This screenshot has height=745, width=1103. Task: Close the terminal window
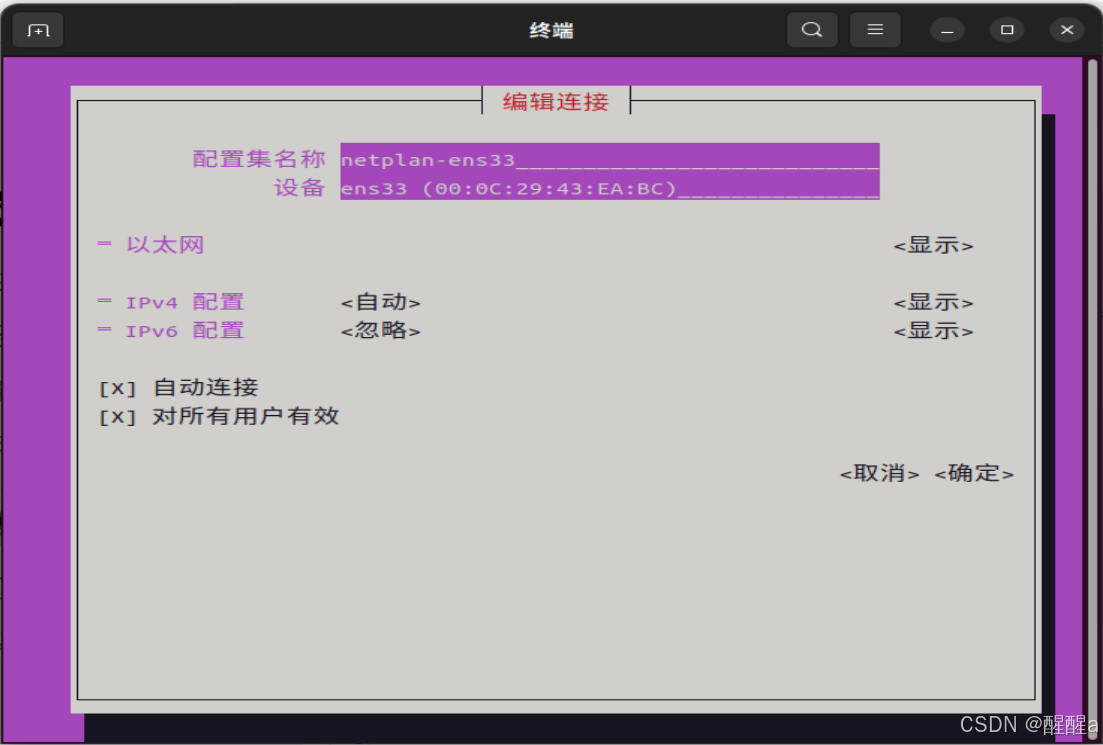point(1066,30)
